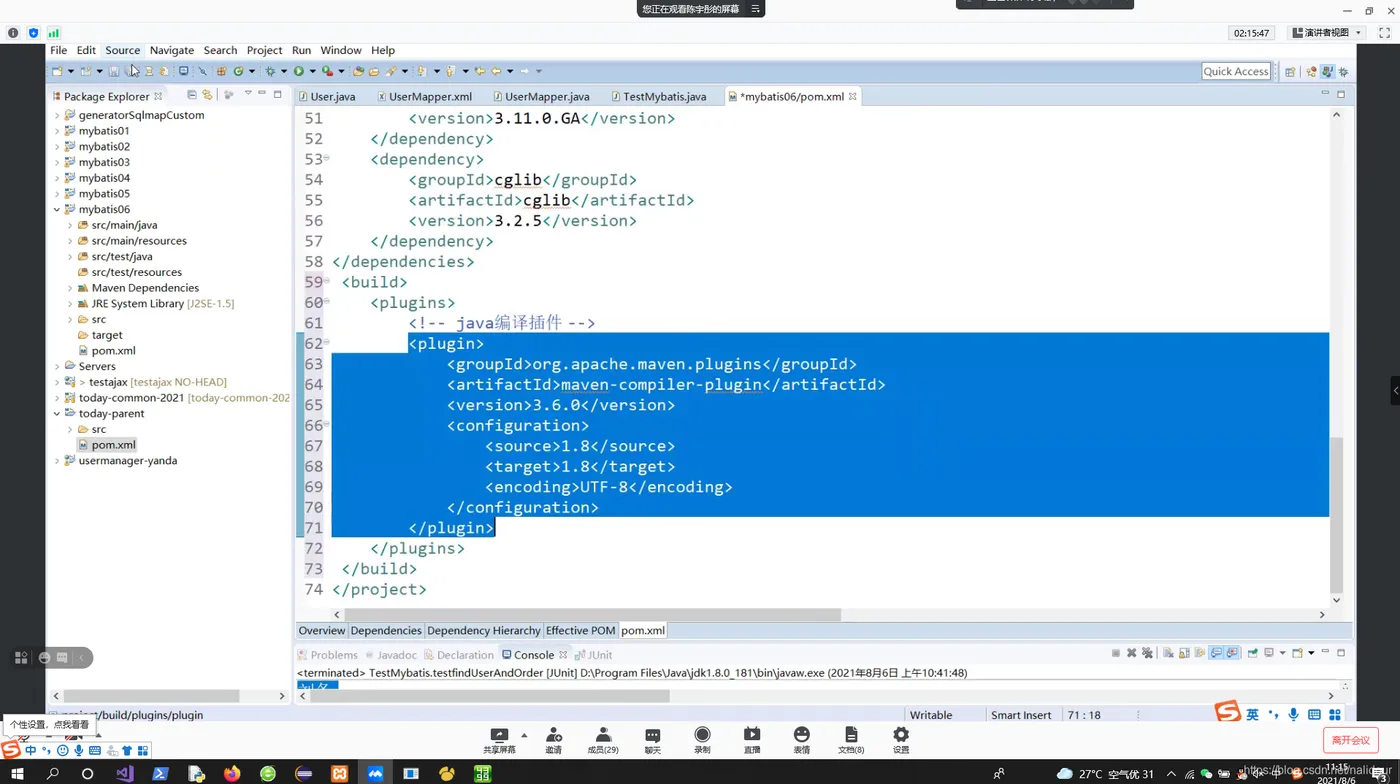
Task: Expand src/main/java folder in mybatis06
Action: point(70,225)
